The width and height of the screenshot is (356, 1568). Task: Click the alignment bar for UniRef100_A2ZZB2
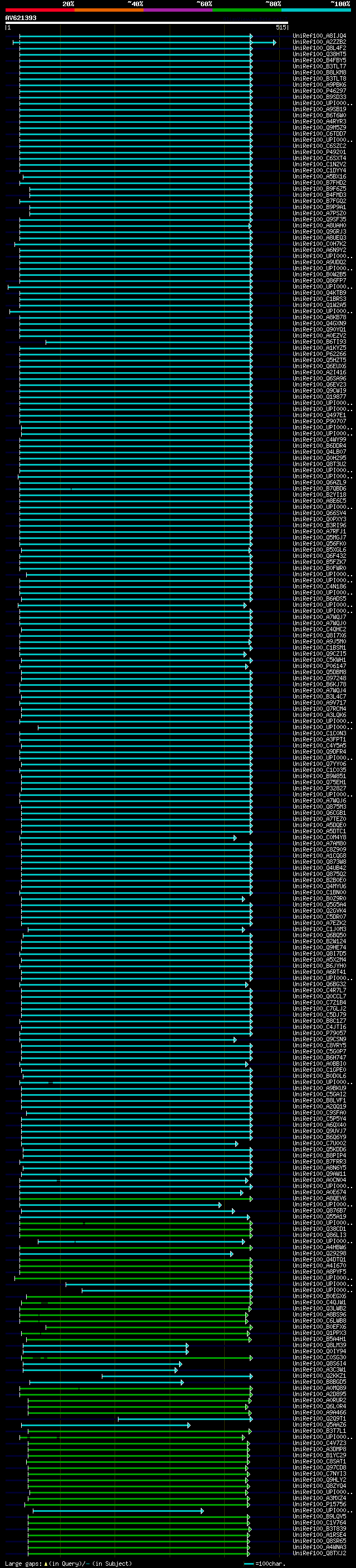(x=144, y=43)
